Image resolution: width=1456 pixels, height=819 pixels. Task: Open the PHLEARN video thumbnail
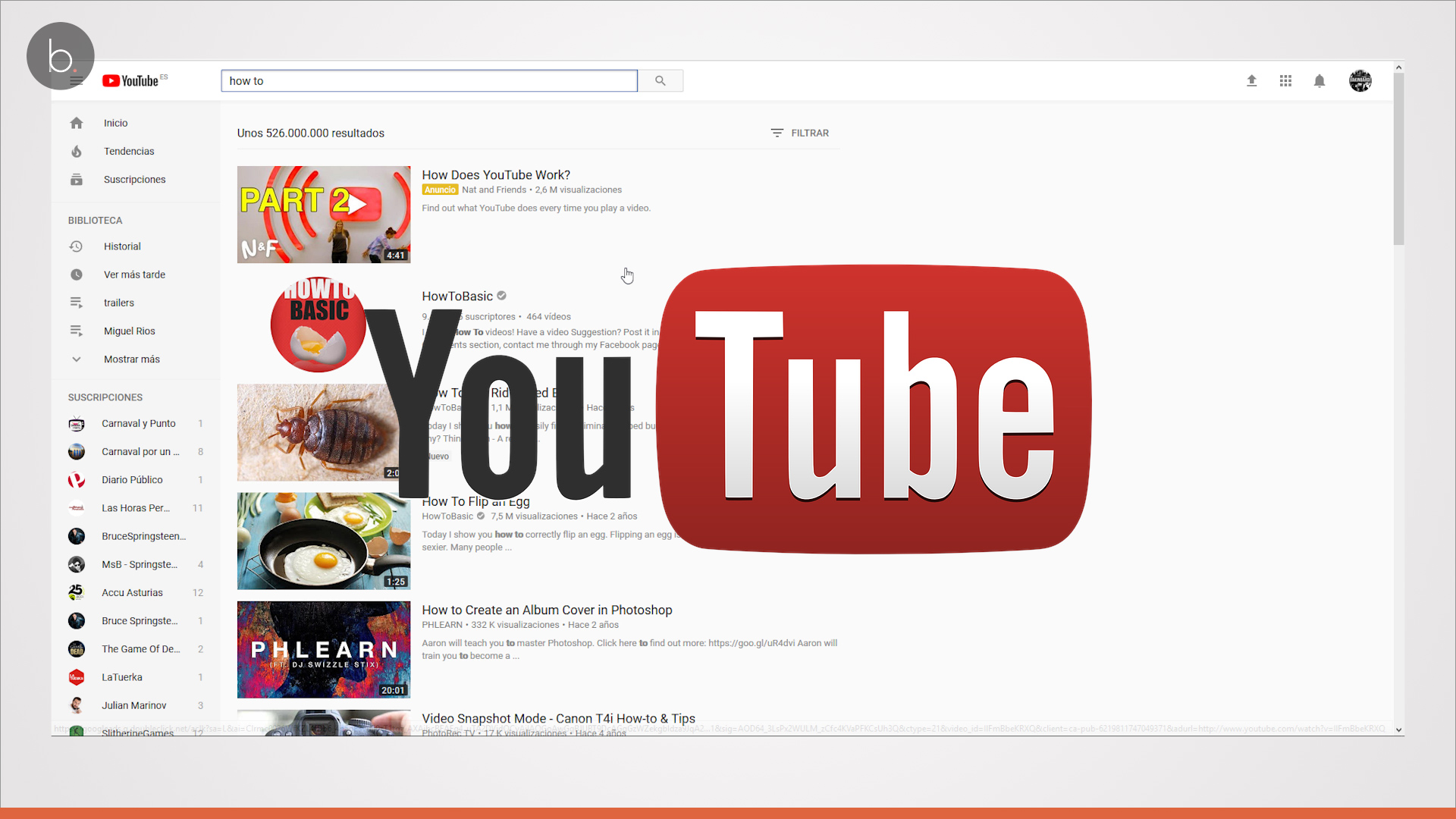coord(324,650)
